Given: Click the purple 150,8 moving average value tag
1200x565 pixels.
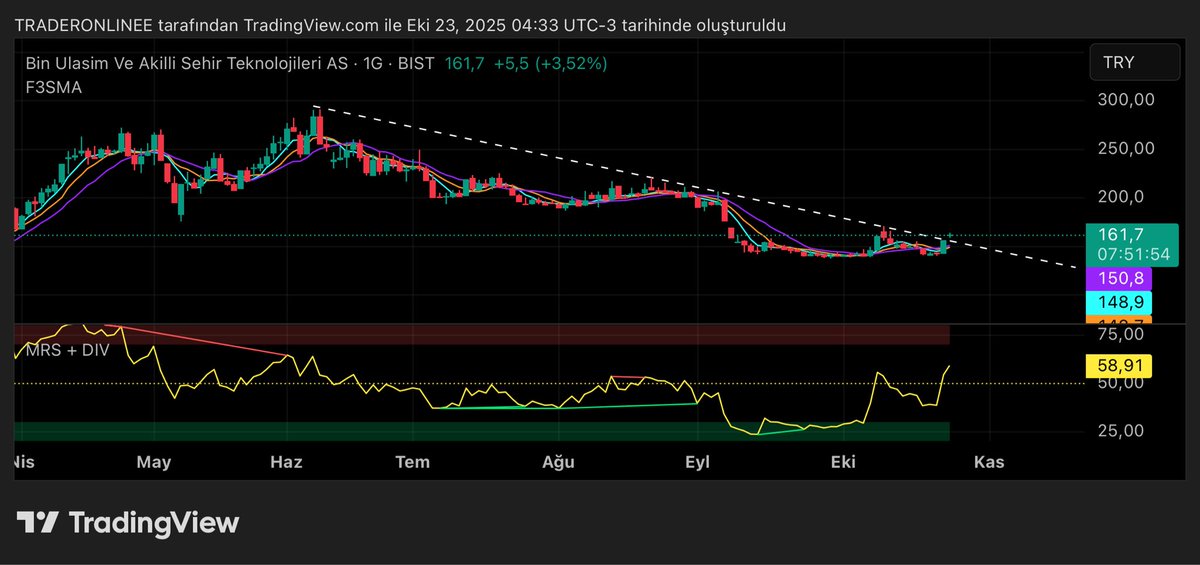Looking at the screenshot, I should click(x=1118, y=278).
